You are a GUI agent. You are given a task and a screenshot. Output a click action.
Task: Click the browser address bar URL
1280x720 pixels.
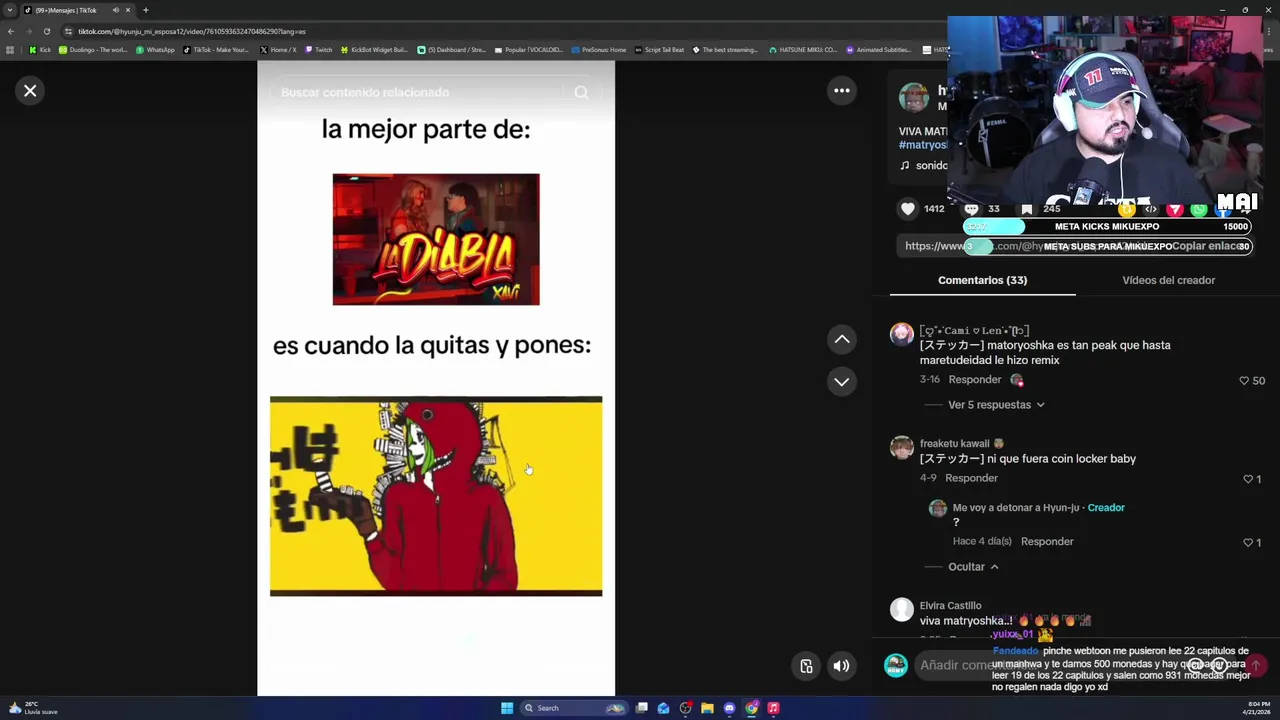pos(192,31)
